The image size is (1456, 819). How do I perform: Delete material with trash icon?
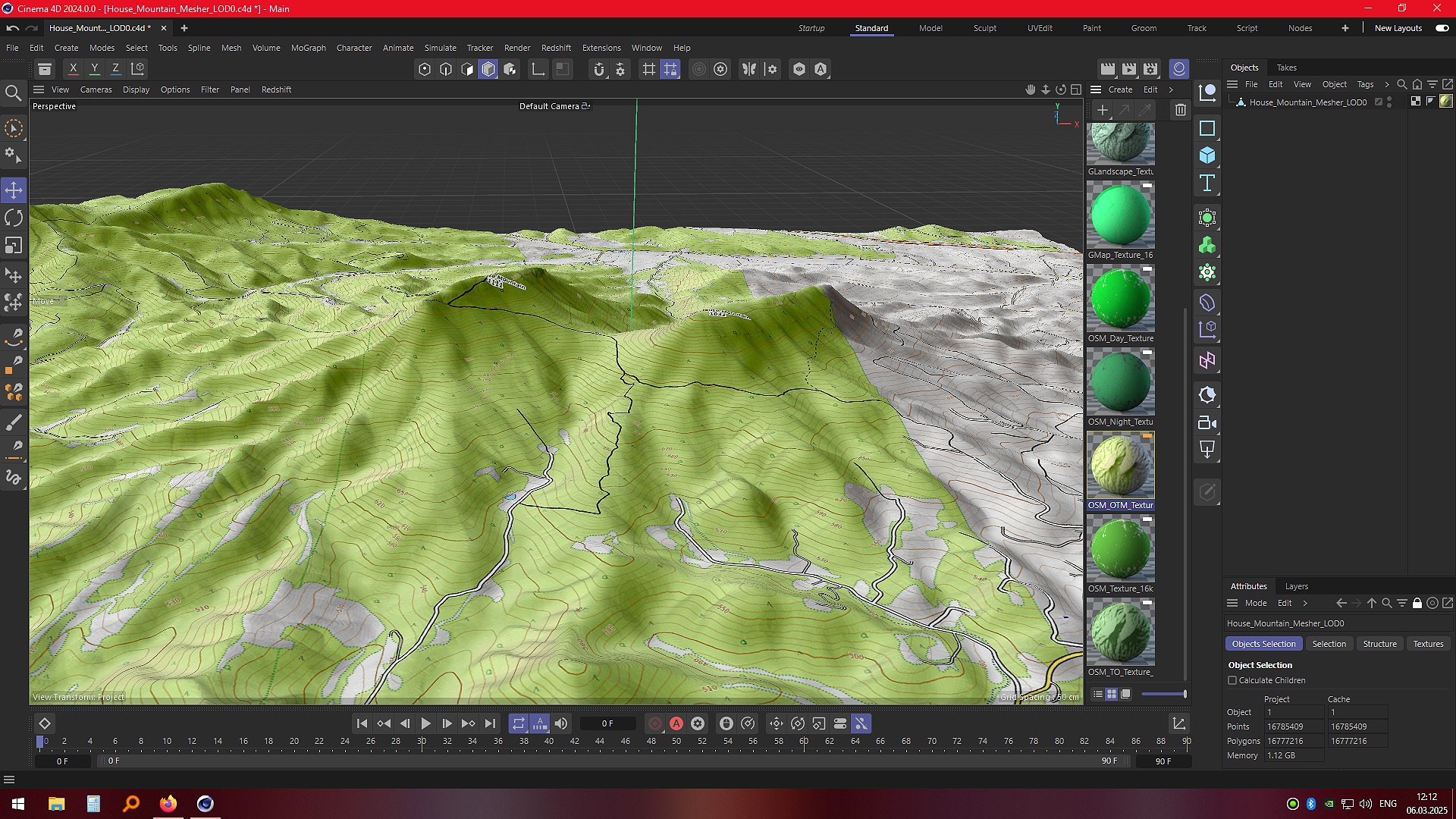point(1181,110)
